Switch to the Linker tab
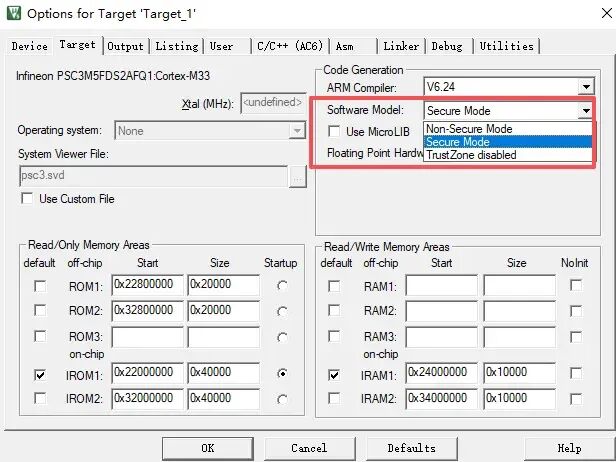 (x=401, y=46)
